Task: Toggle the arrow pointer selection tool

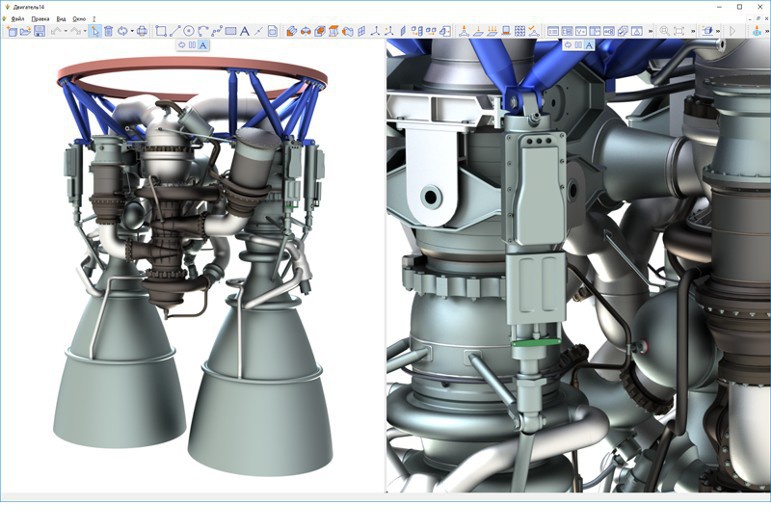Action: pyautogui.click(x=94, y=32)
